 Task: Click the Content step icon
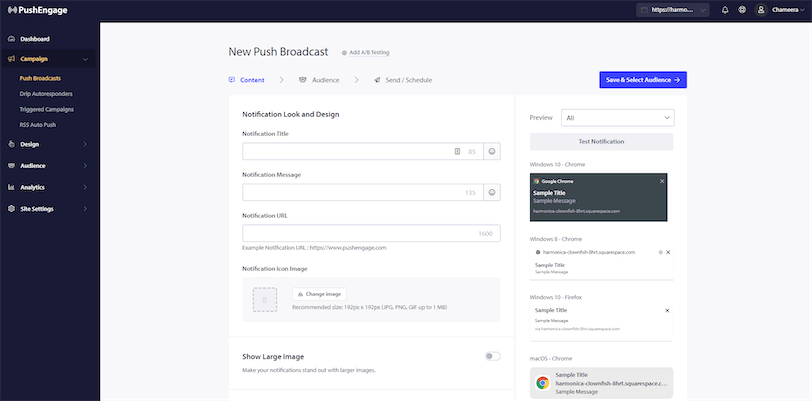click(x=231, y=80)
